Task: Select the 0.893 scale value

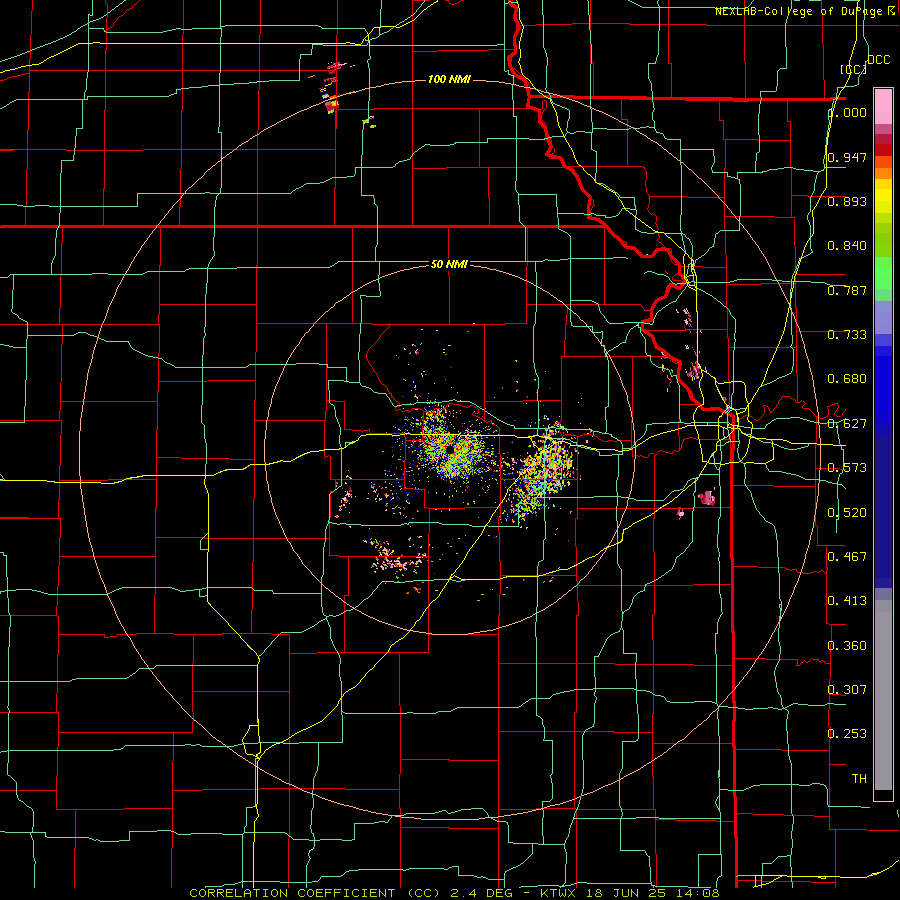Action: pyautogui.click(x=847, y=201)
